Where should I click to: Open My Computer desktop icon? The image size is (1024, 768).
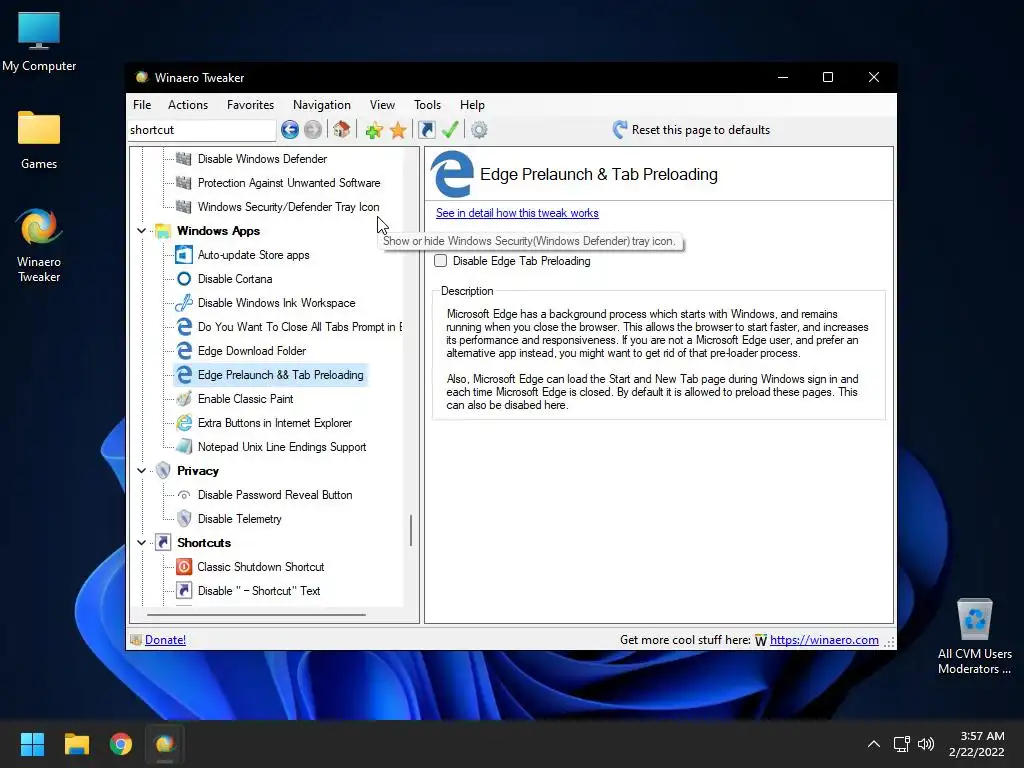coord(39,41)
